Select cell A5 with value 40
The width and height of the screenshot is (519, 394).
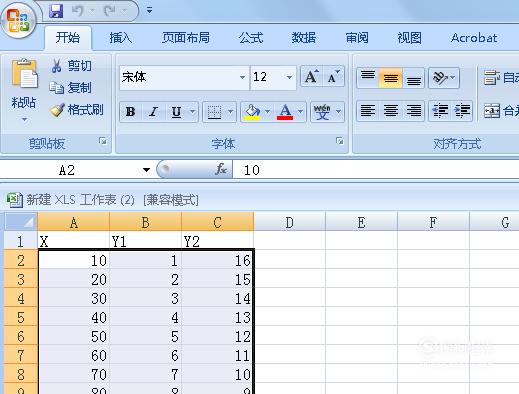click(x=74, y=317)
